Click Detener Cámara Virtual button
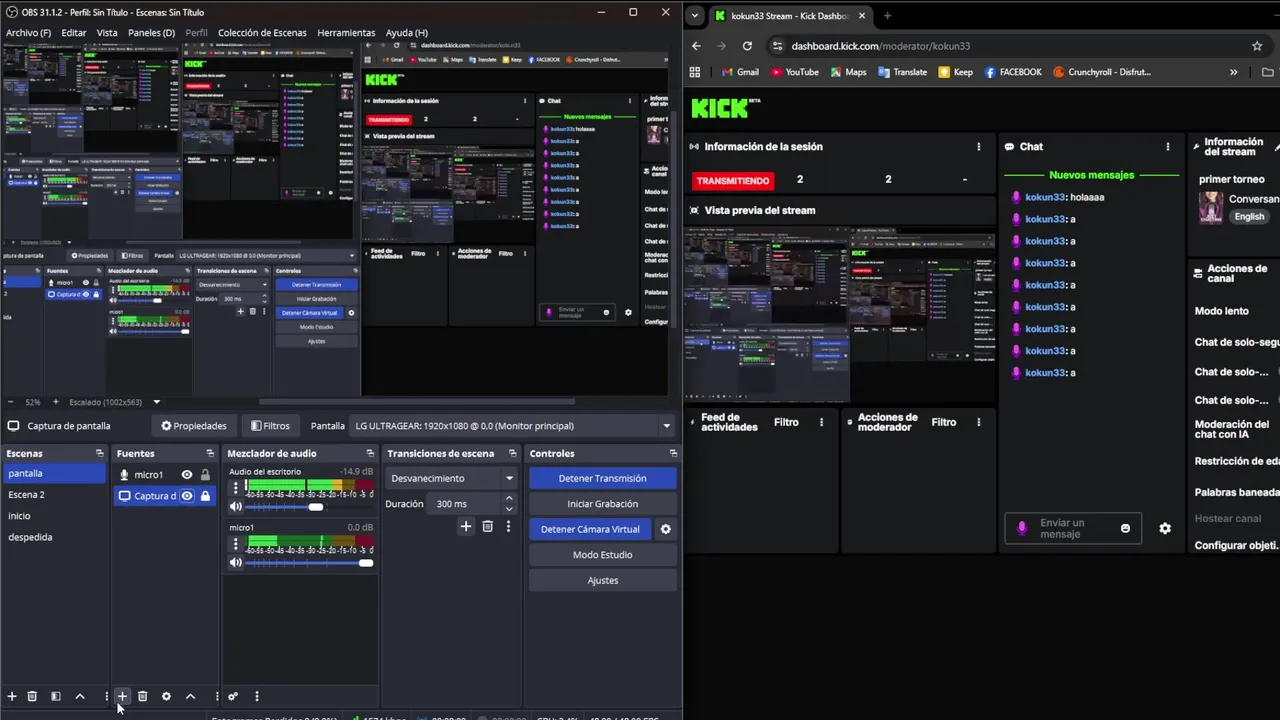Viewport: 1280px width, 720px height. 590,529
